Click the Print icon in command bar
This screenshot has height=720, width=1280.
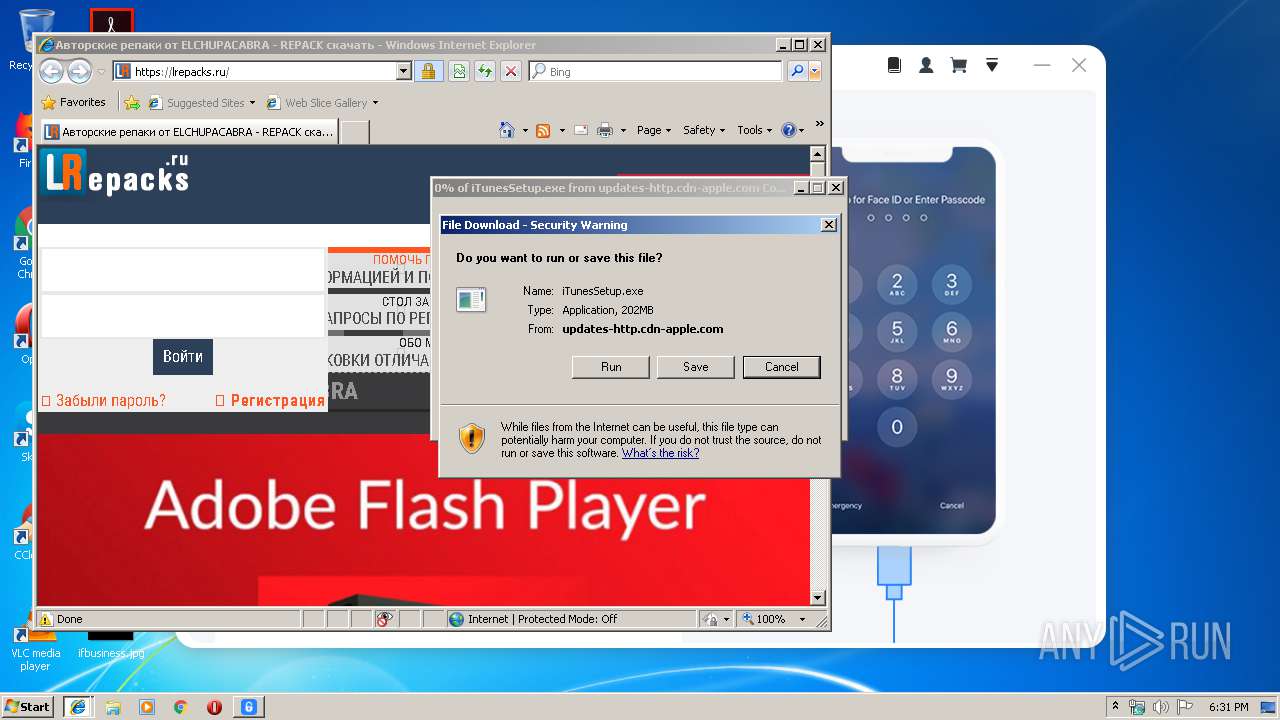pos(605,130)
